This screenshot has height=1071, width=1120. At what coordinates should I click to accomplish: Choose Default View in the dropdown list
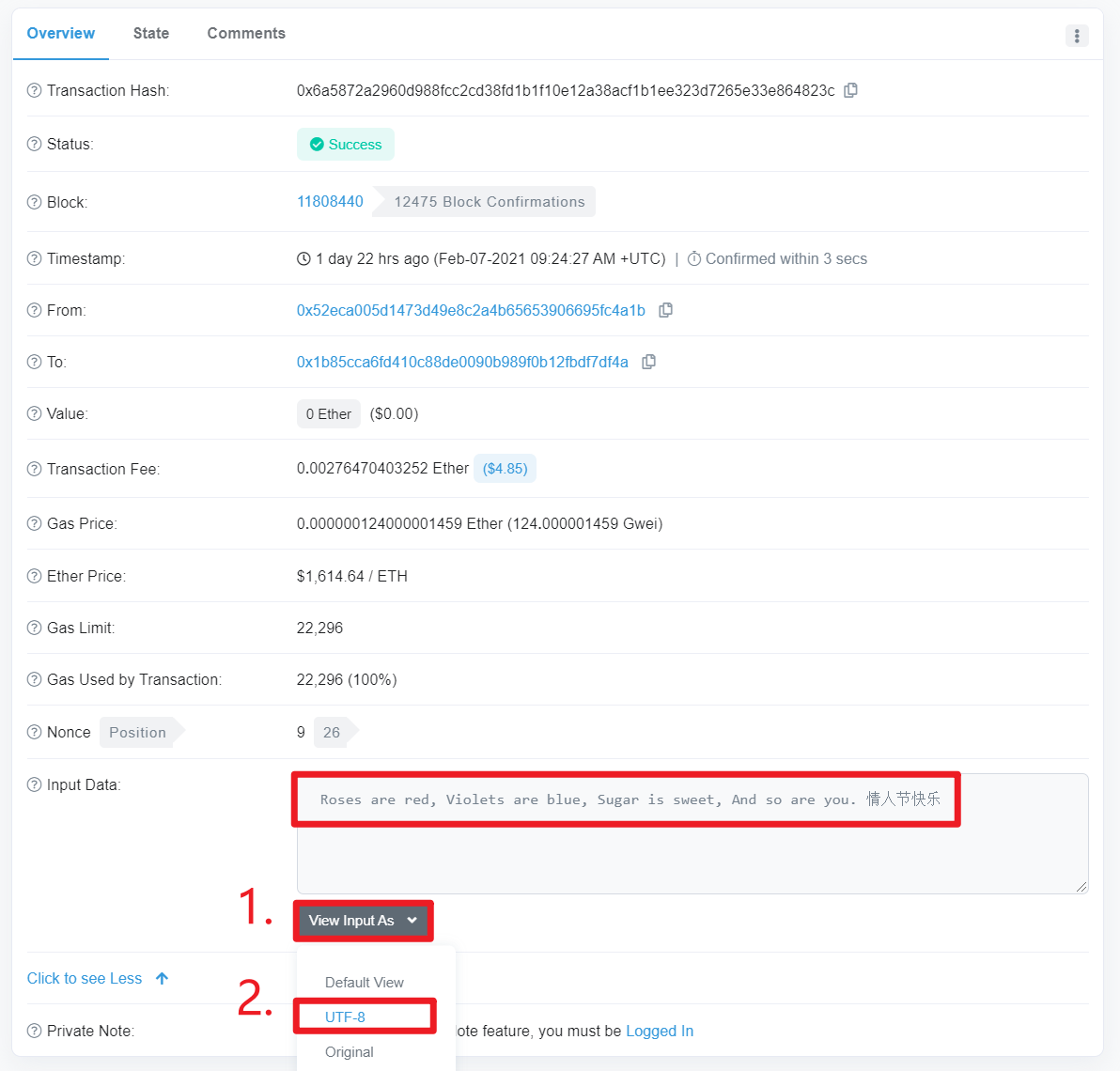pos(365,982)
